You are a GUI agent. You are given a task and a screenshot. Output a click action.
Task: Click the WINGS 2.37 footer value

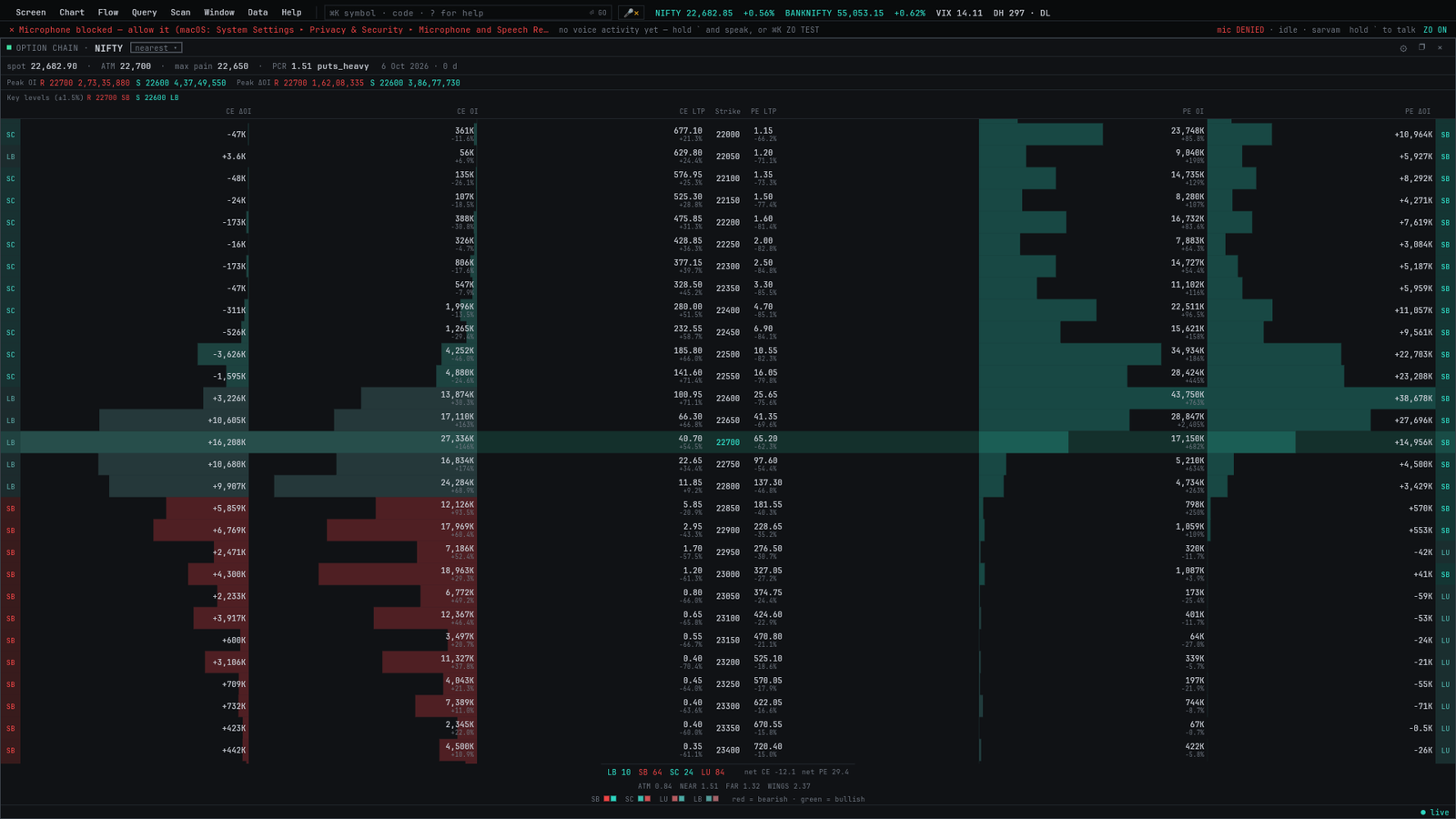point(788,786)
